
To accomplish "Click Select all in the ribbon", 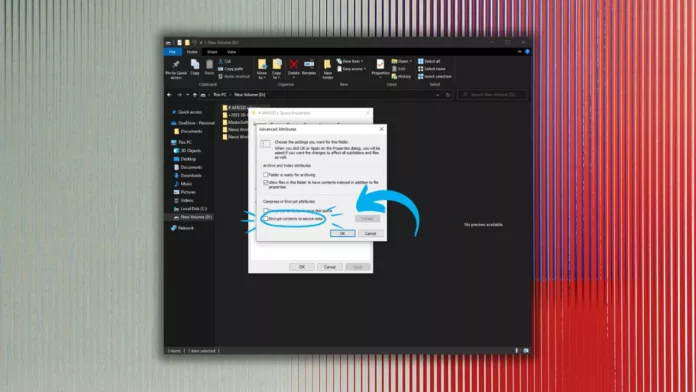I will coord(429,61).
